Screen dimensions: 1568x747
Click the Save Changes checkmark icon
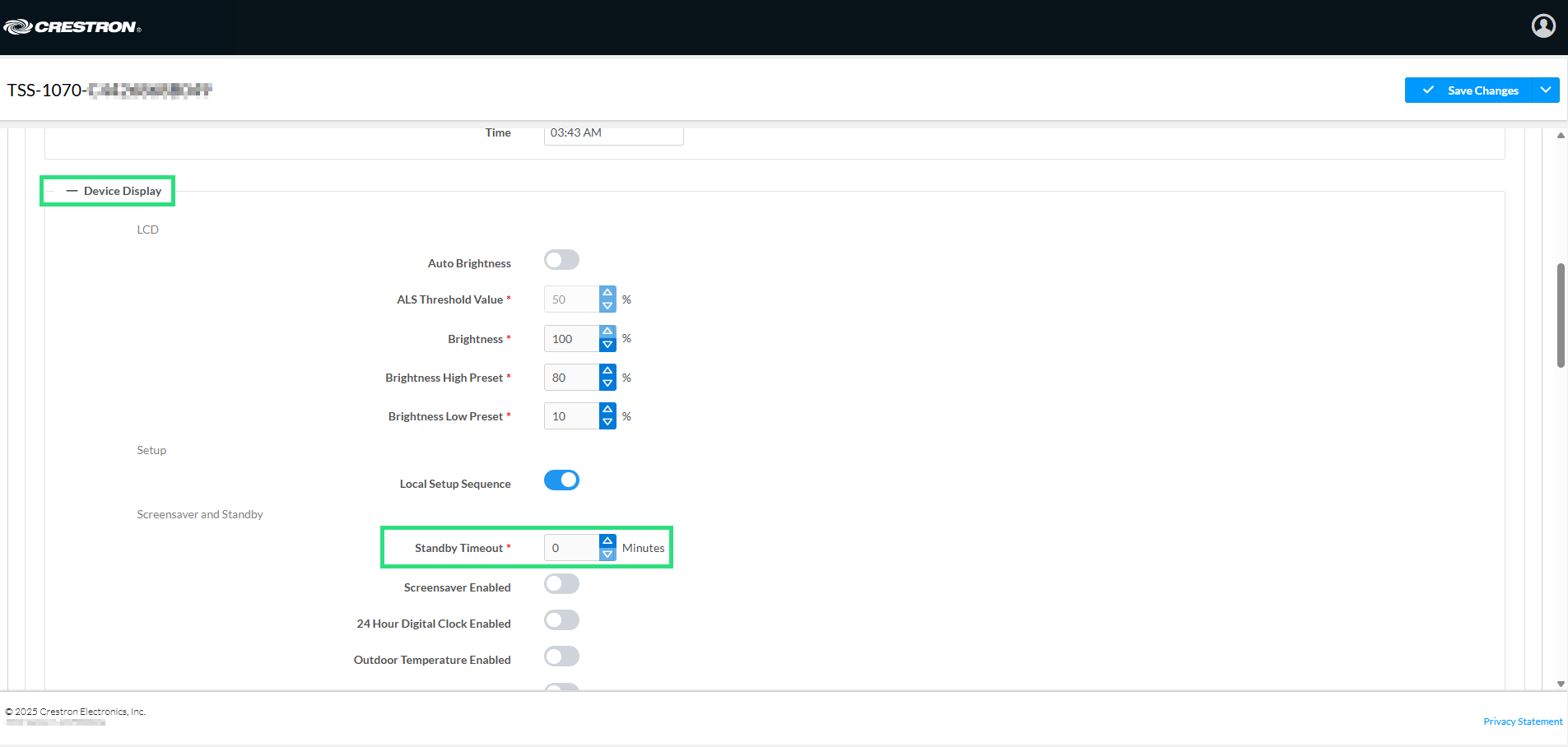[x=1428, y=90]
